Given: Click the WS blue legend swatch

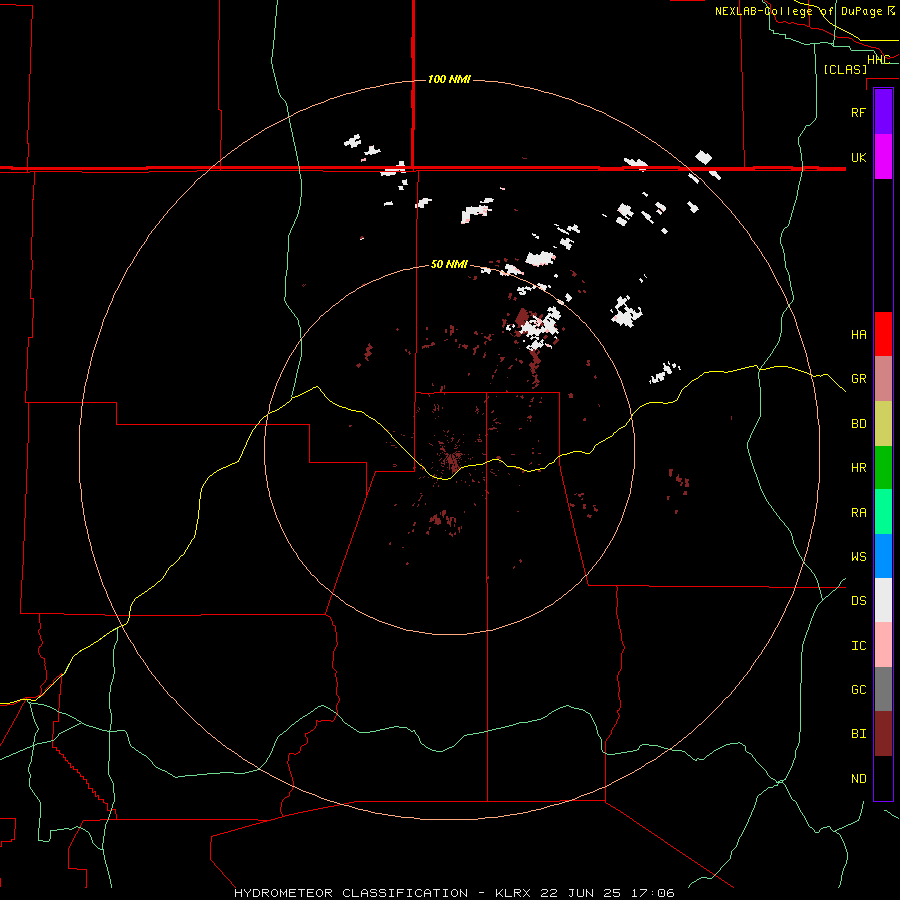Looking at the screenshot, I should (x=883, y=556).
